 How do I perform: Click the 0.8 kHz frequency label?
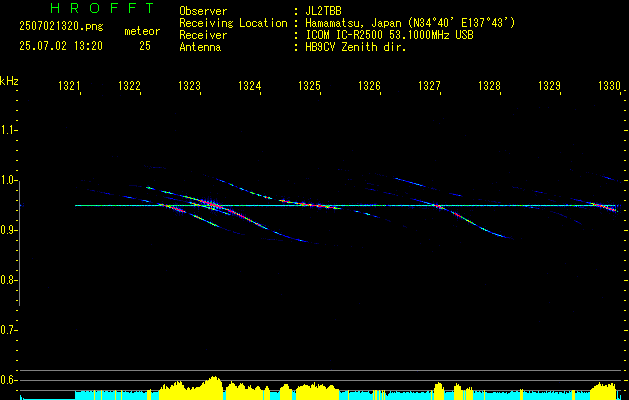[8, 280]
